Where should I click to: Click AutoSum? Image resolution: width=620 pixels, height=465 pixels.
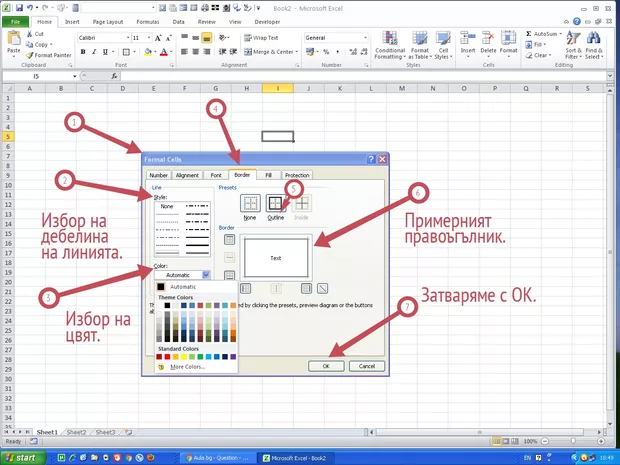[544, 34]
